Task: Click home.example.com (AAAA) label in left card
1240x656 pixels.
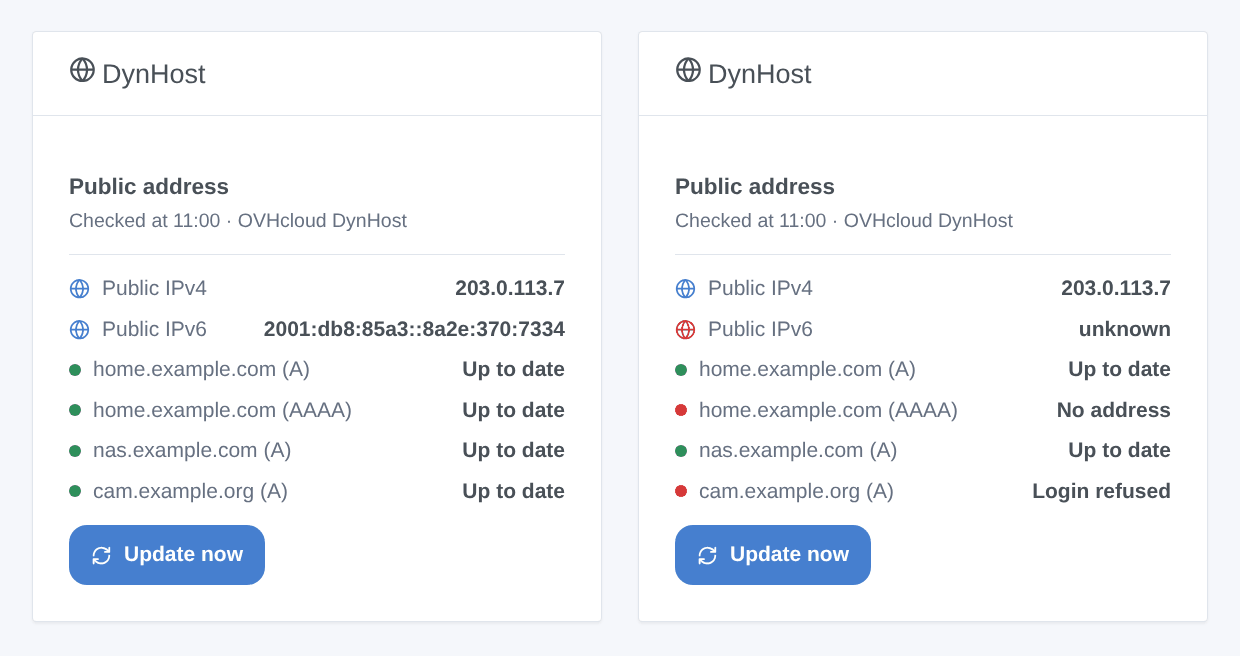Action: [x=222, y=410]
